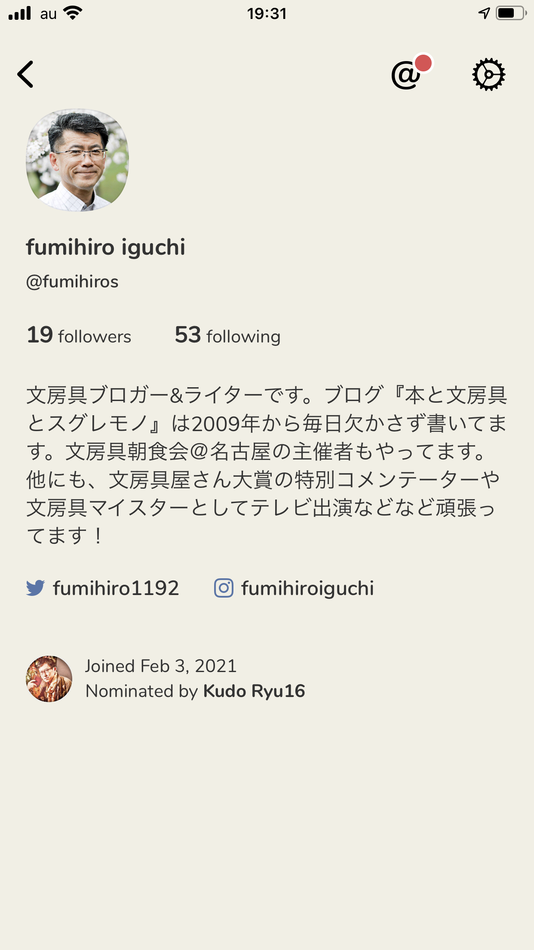
Task: Tap the @fumihiros username
Action: point(72,282)
